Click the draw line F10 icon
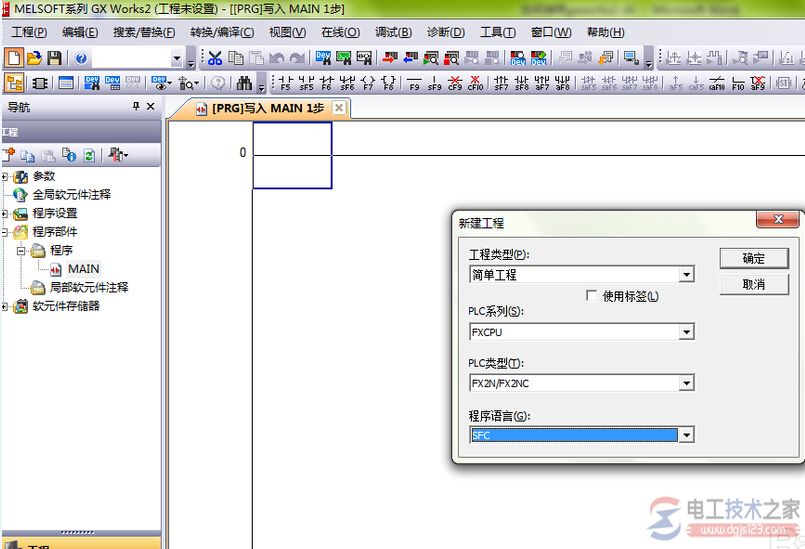The image size is (805, 549). [738, 83]
